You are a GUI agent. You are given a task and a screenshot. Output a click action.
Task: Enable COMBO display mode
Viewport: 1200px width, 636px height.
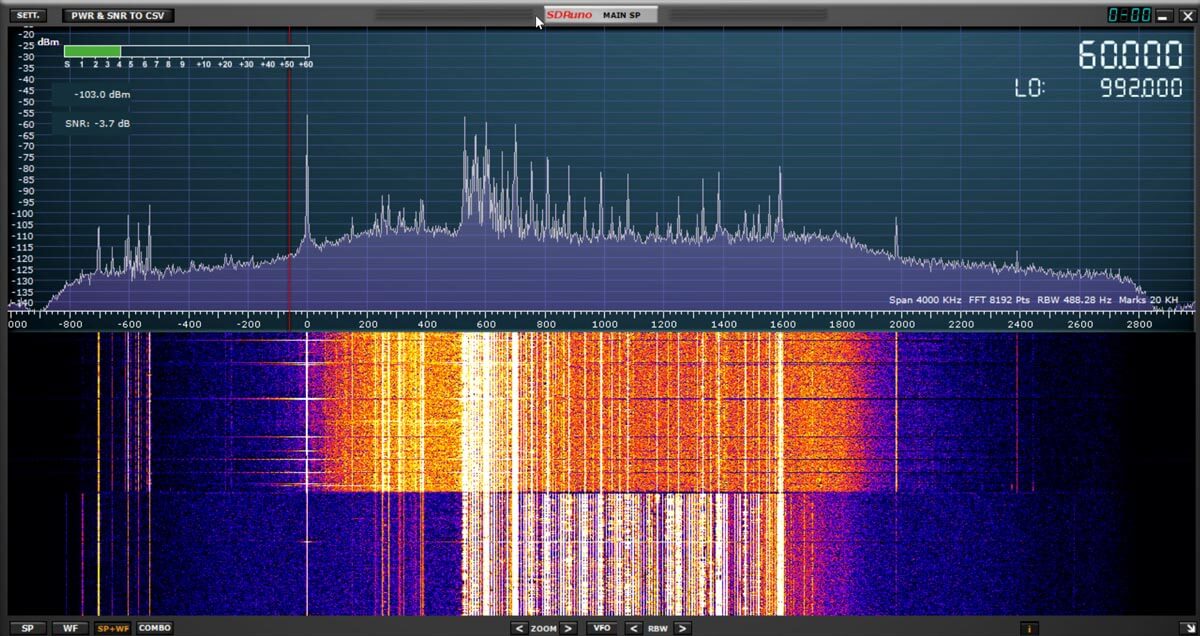click(x=154, y=628)
